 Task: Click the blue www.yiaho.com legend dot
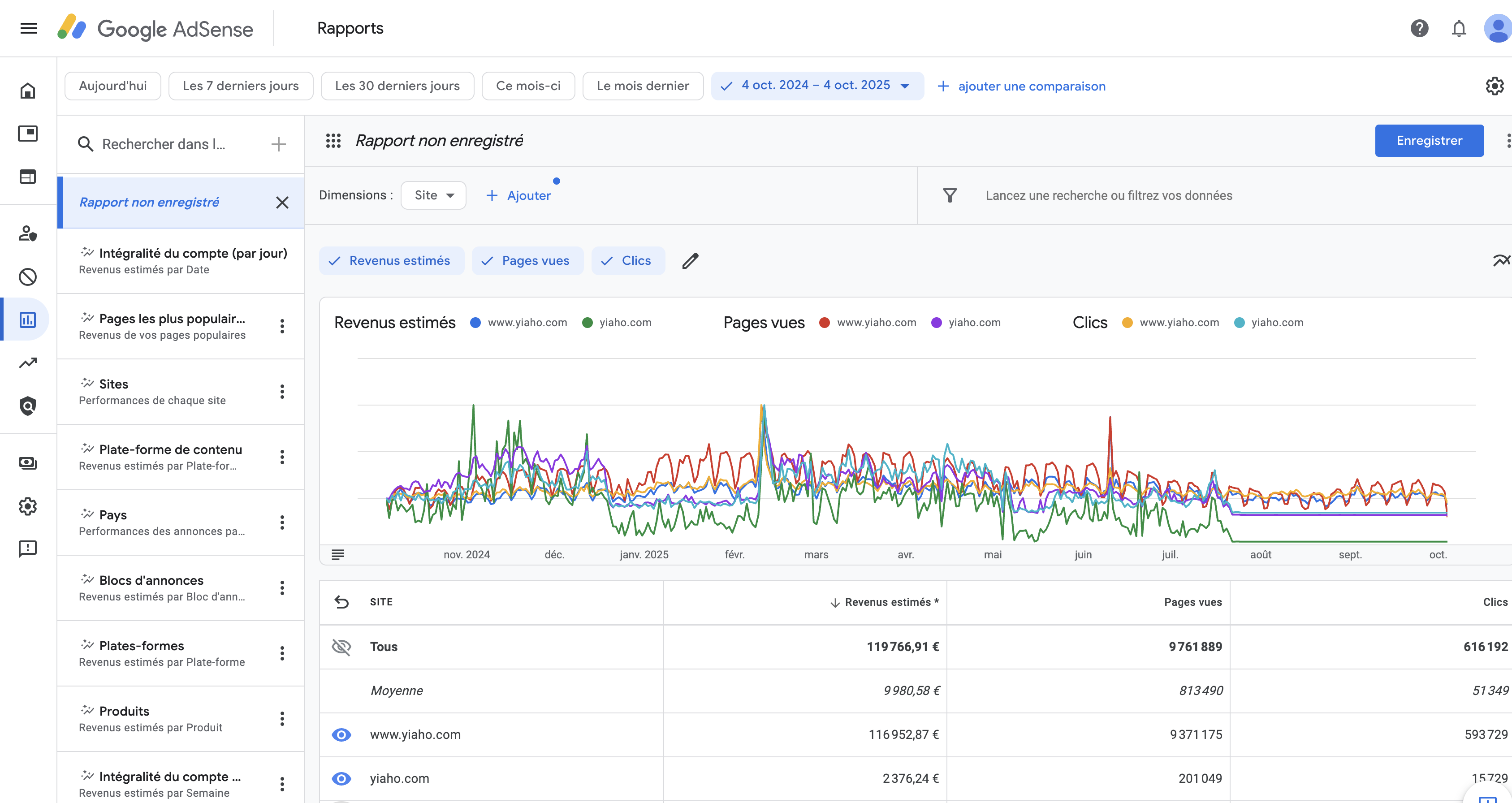475,322
